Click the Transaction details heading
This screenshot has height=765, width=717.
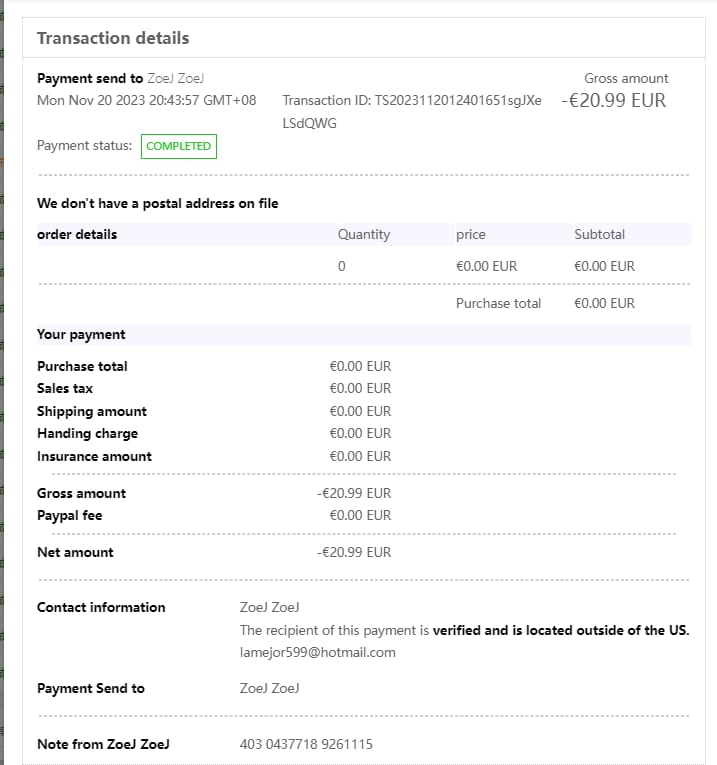(113, 38)
